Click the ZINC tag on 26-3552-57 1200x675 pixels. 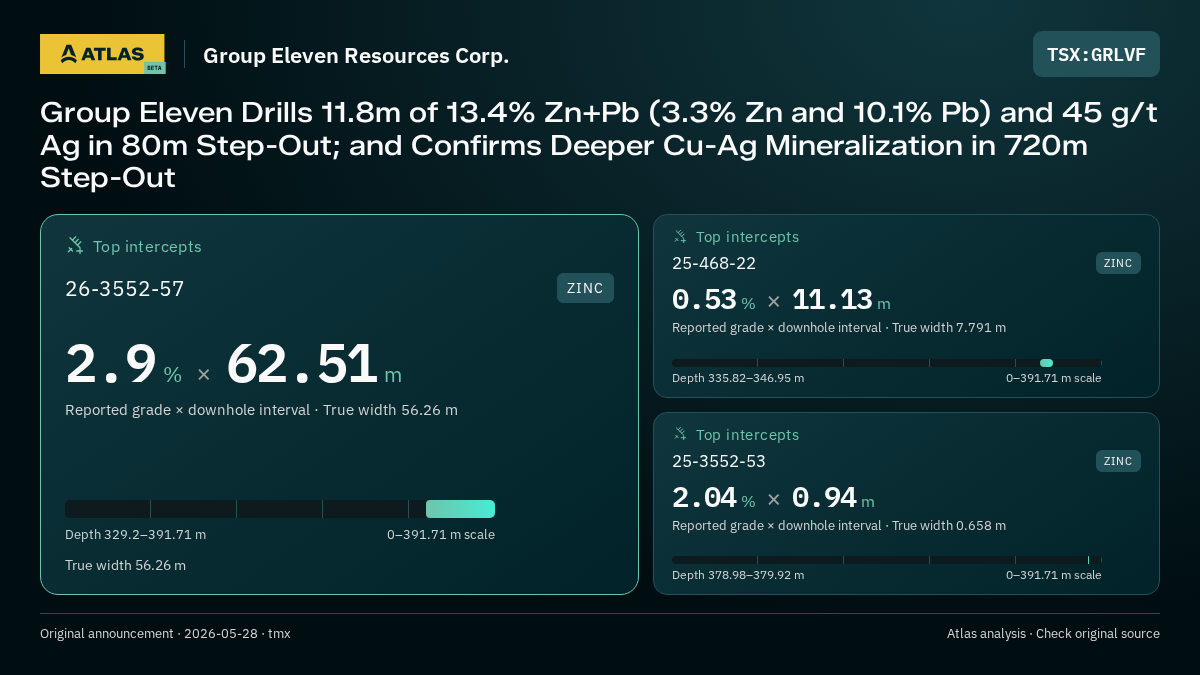point(585,288)
